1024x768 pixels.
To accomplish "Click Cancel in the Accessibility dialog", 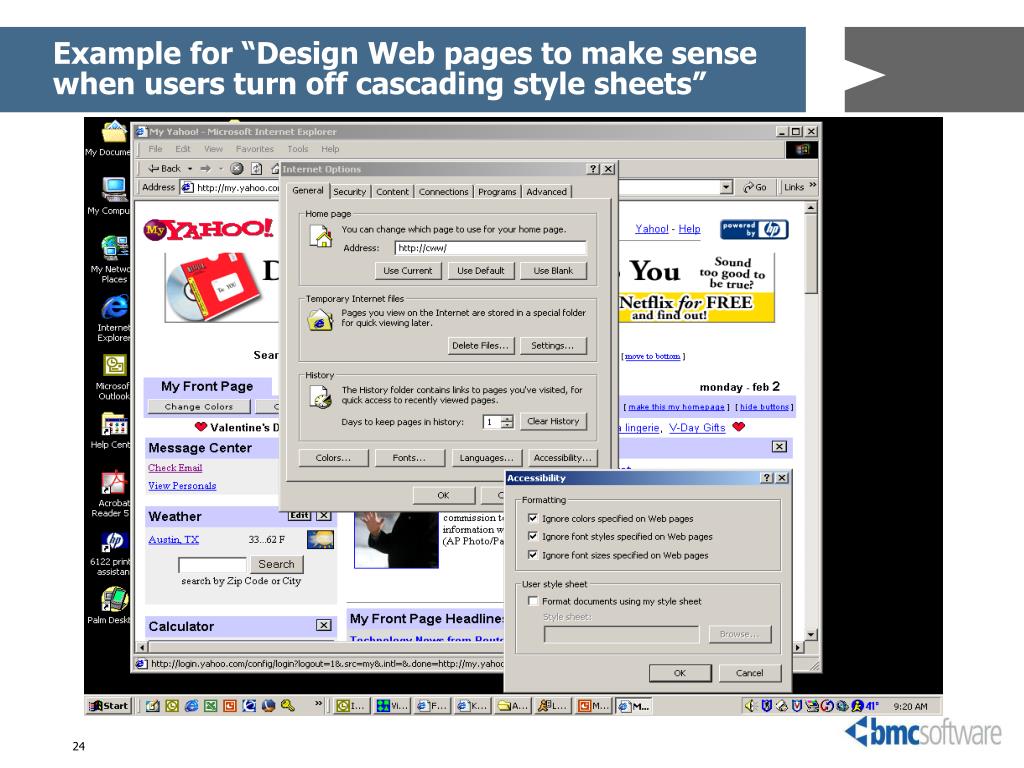I will pyautogui.click(x=749, y=673).
